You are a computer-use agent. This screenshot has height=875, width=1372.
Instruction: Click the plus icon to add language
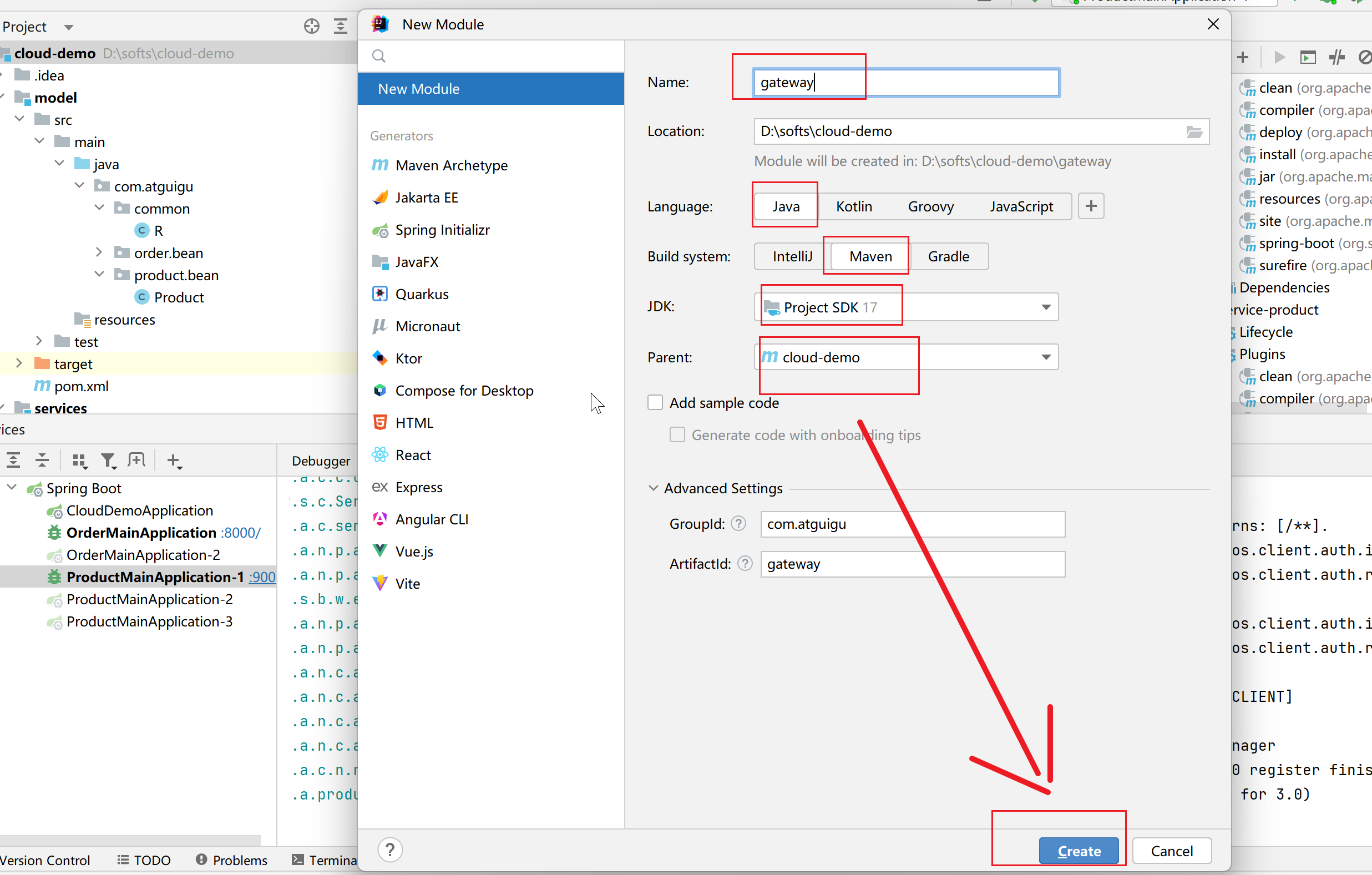click(x=1091, y=206)
